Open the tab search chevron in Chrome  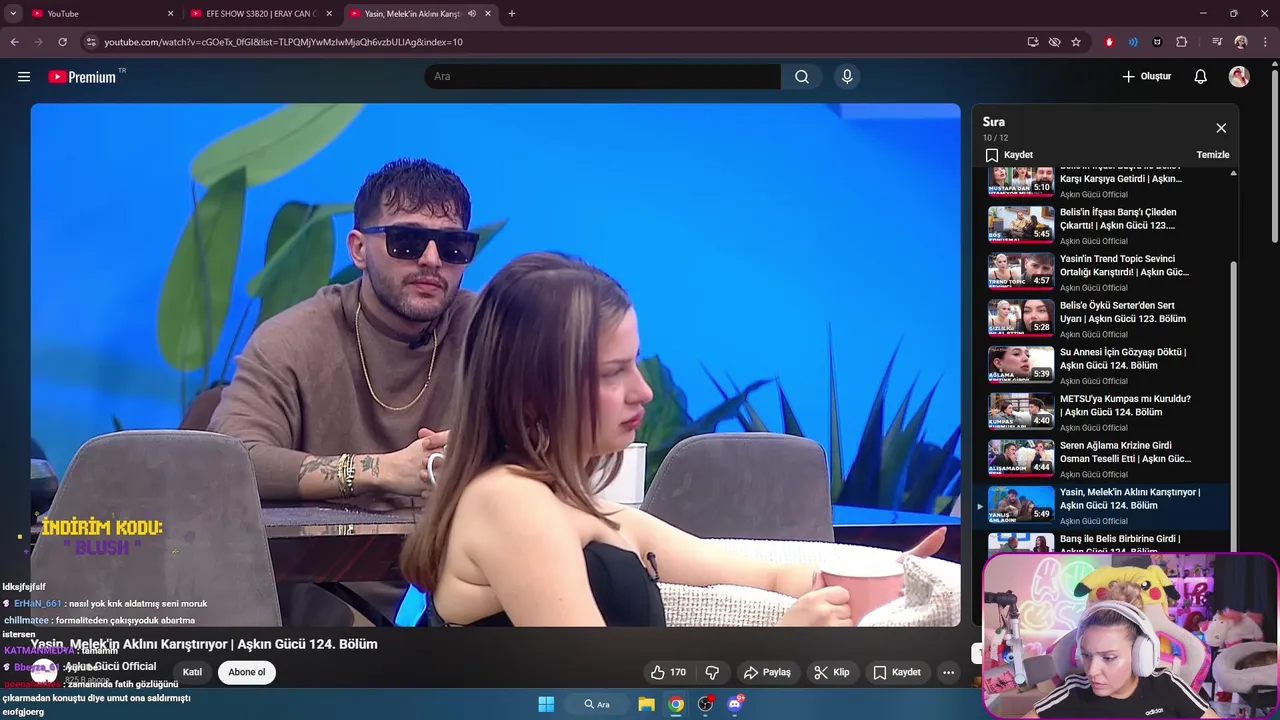[13, 13]
